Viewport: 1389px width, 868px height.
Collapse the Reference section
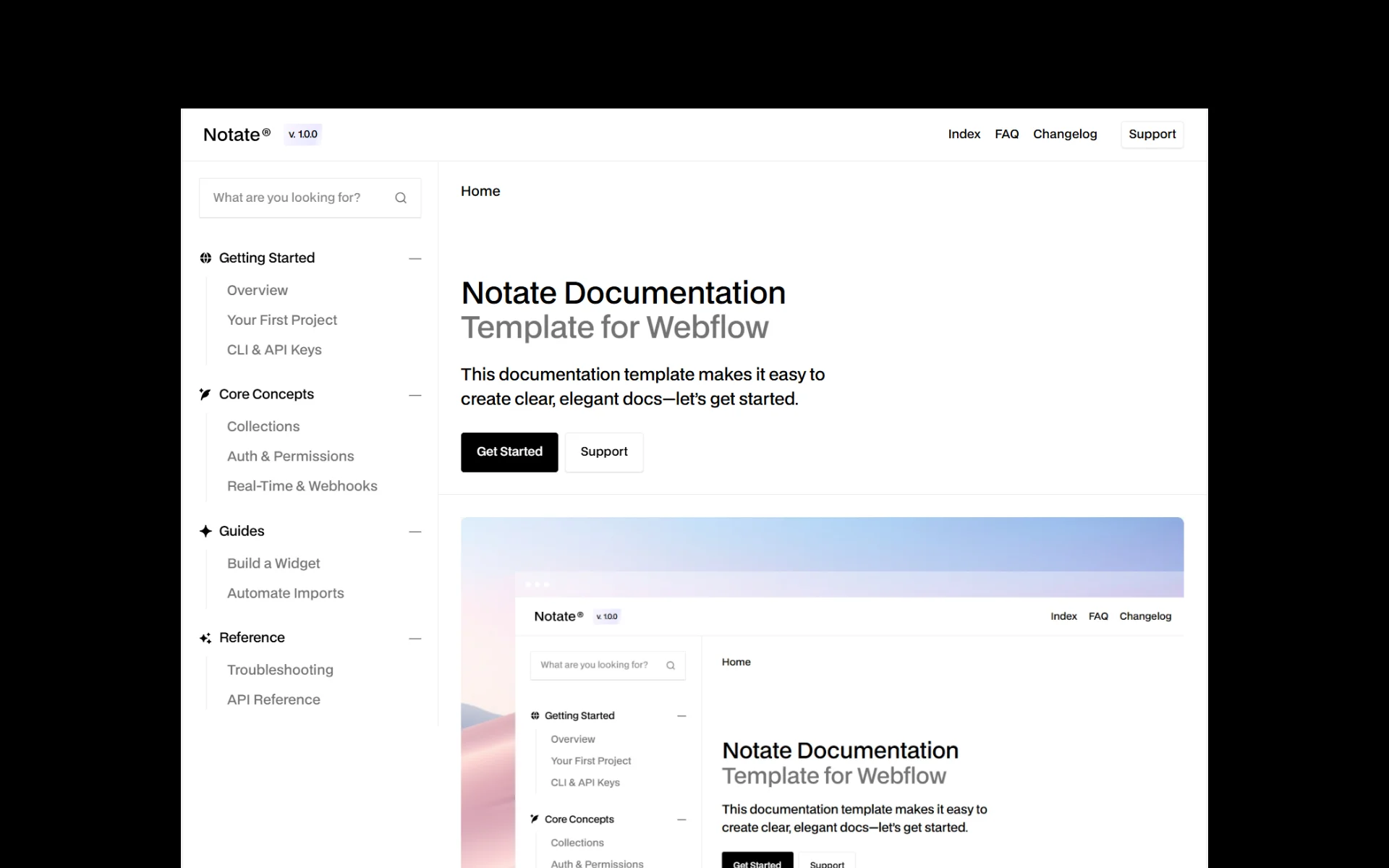415,639
